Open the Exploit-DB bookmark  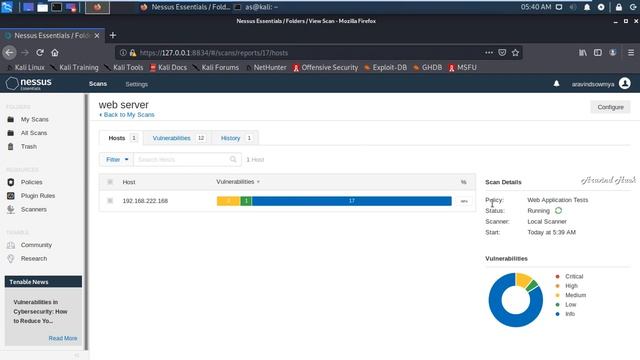385,67
